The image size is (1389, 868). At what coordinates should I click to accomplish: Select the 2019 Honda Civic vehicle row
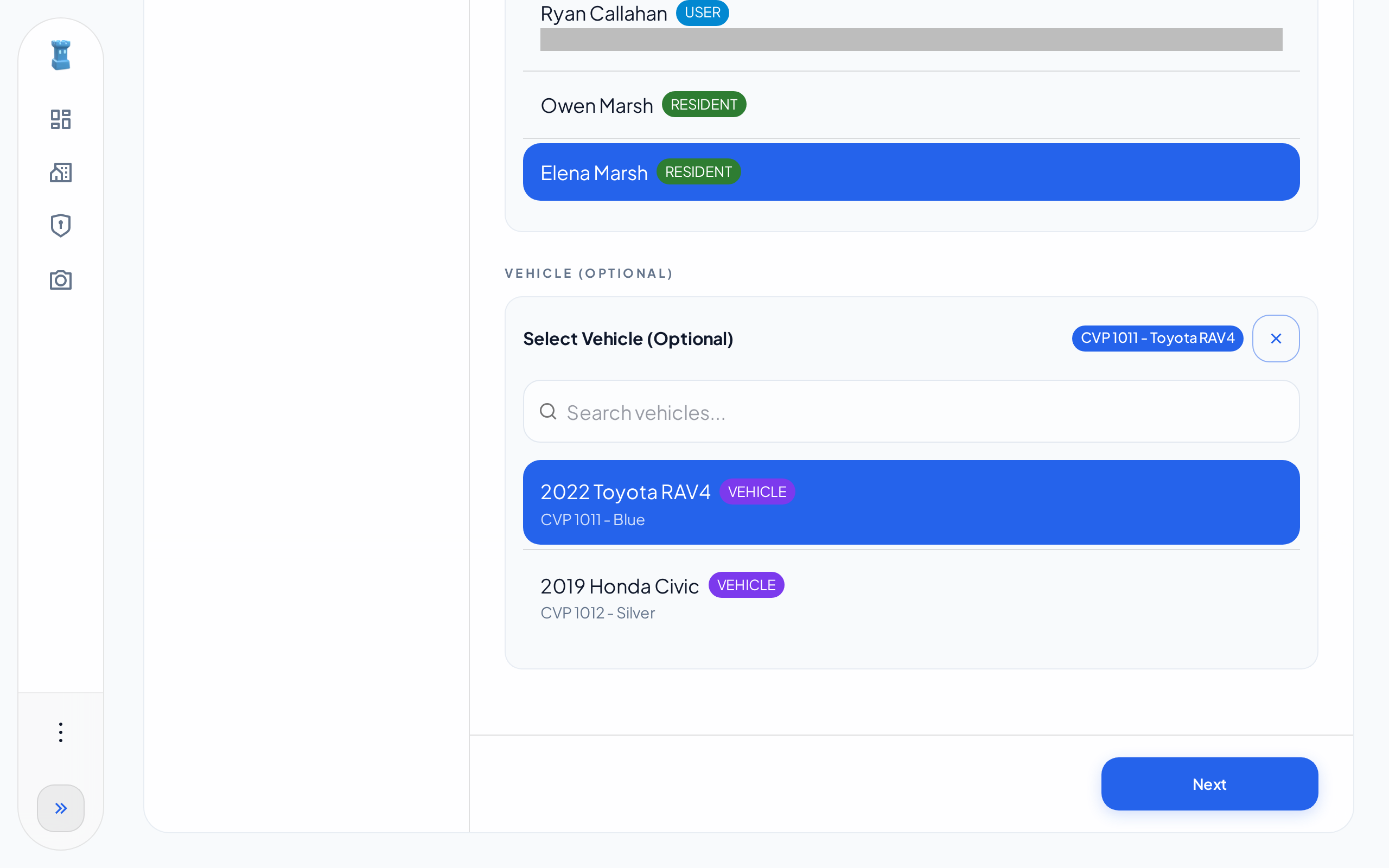click(x=911, y=597)
